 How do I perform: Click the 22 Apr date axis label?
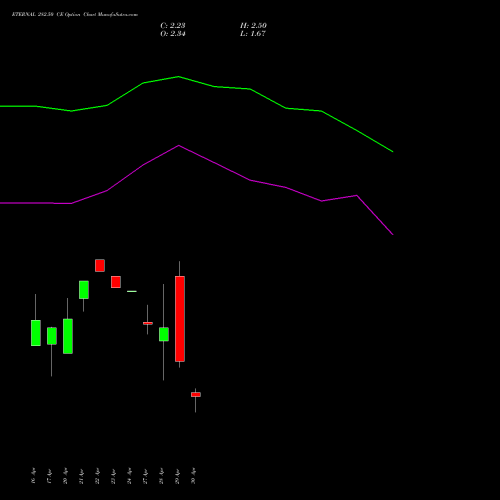click(97, 476)
